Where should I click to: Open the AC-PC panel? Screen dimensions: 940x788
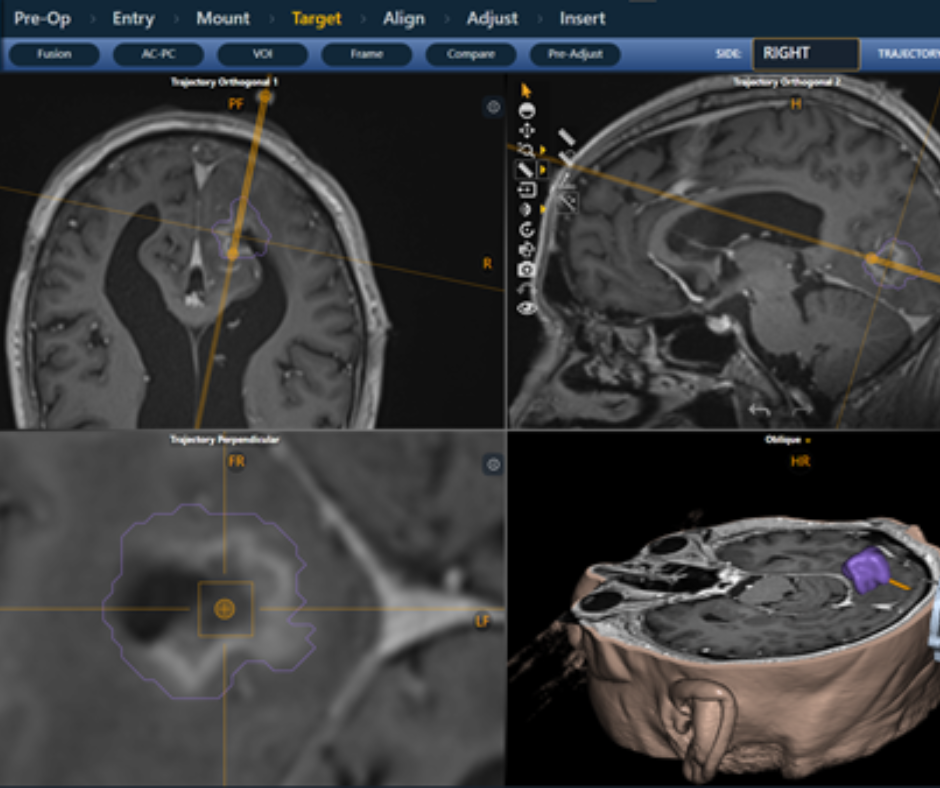coord(160,55)
